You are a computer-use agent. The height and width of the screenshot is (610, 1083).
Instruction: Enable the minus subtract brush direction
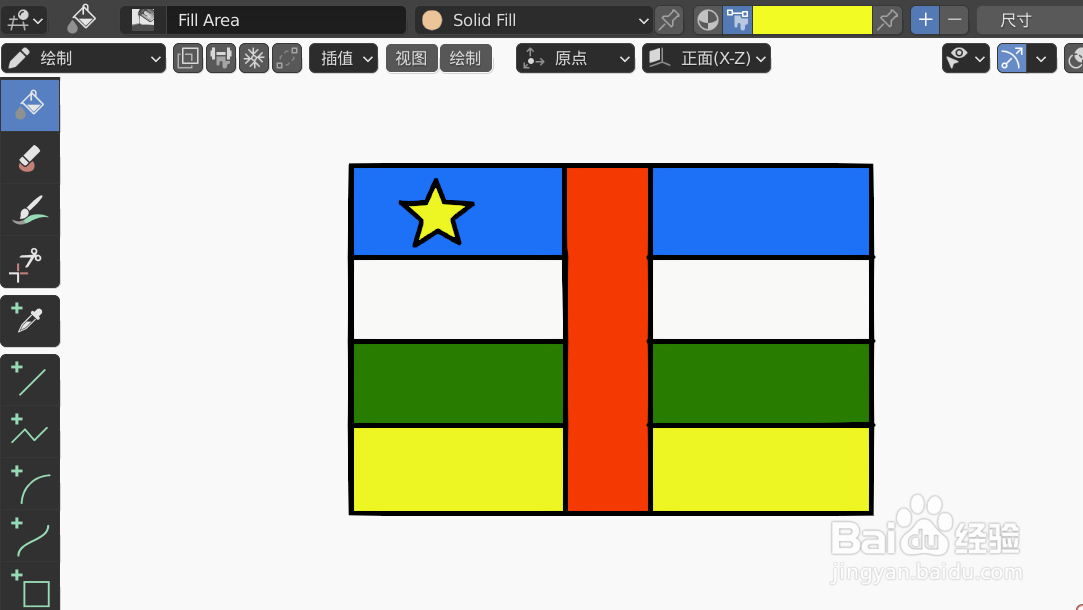pyautogui.click(x=955, y=20)
